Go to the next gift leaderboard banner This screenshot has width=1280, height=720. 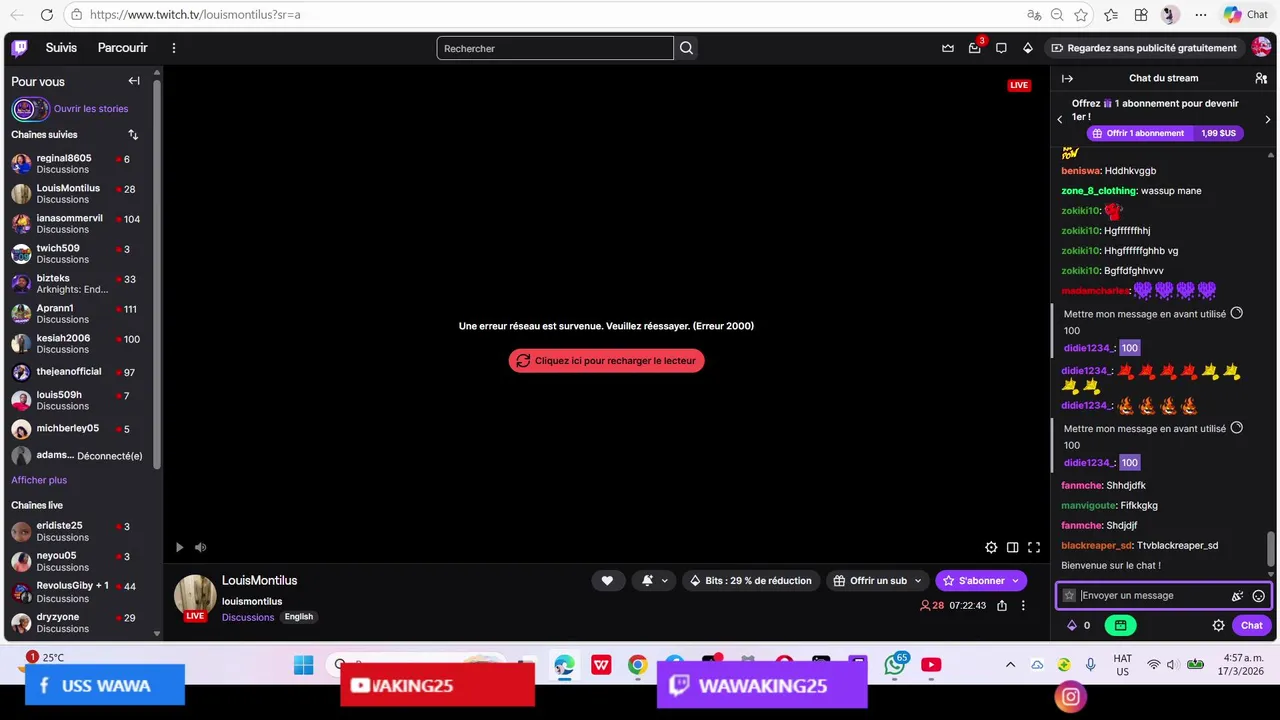coord(1268,119)
